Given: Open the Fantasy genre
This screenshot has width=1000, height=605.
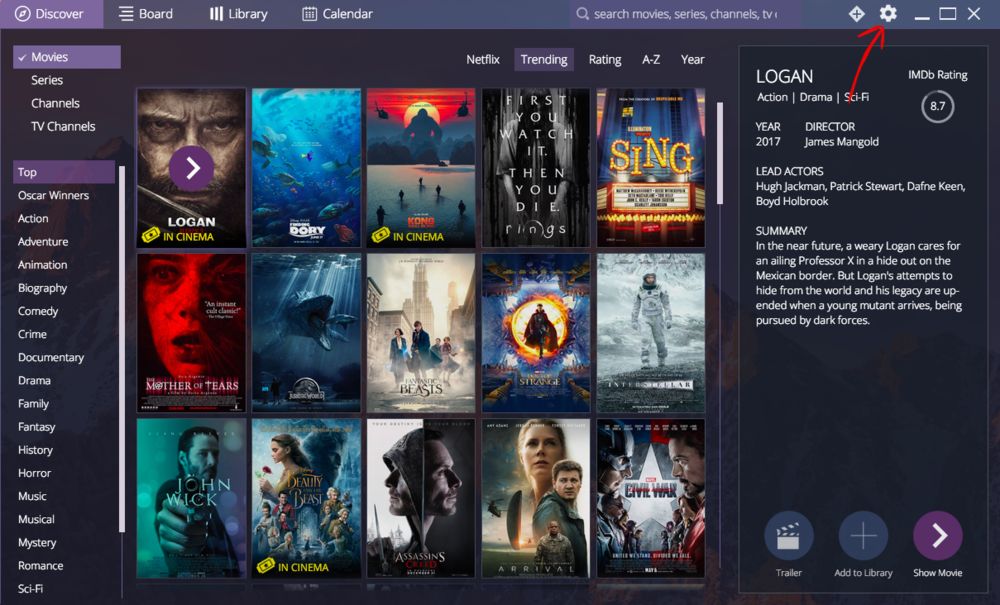Looking at the screenshot, I should pos(36,426).
